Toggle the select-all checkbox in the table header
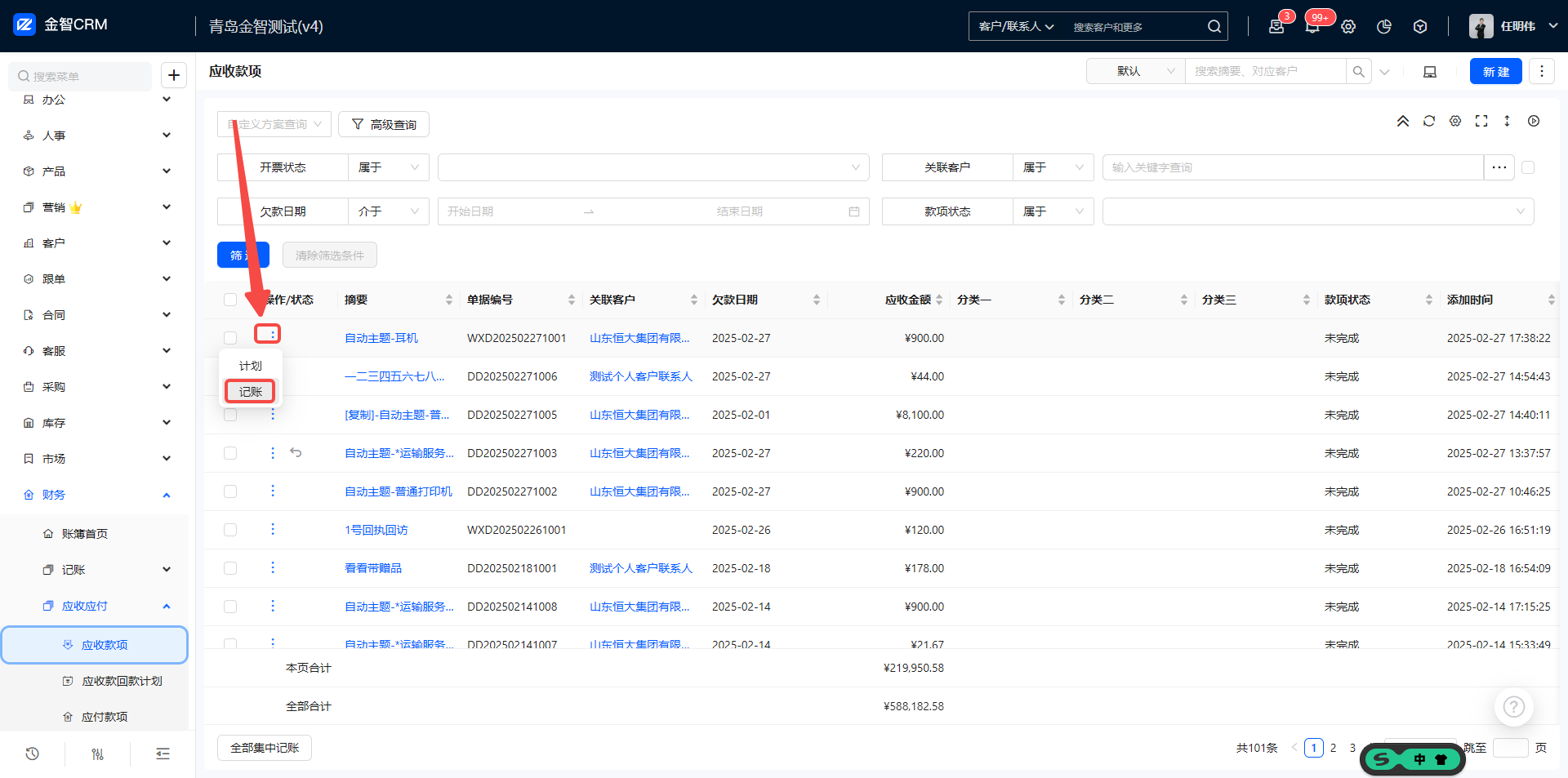 230,300
